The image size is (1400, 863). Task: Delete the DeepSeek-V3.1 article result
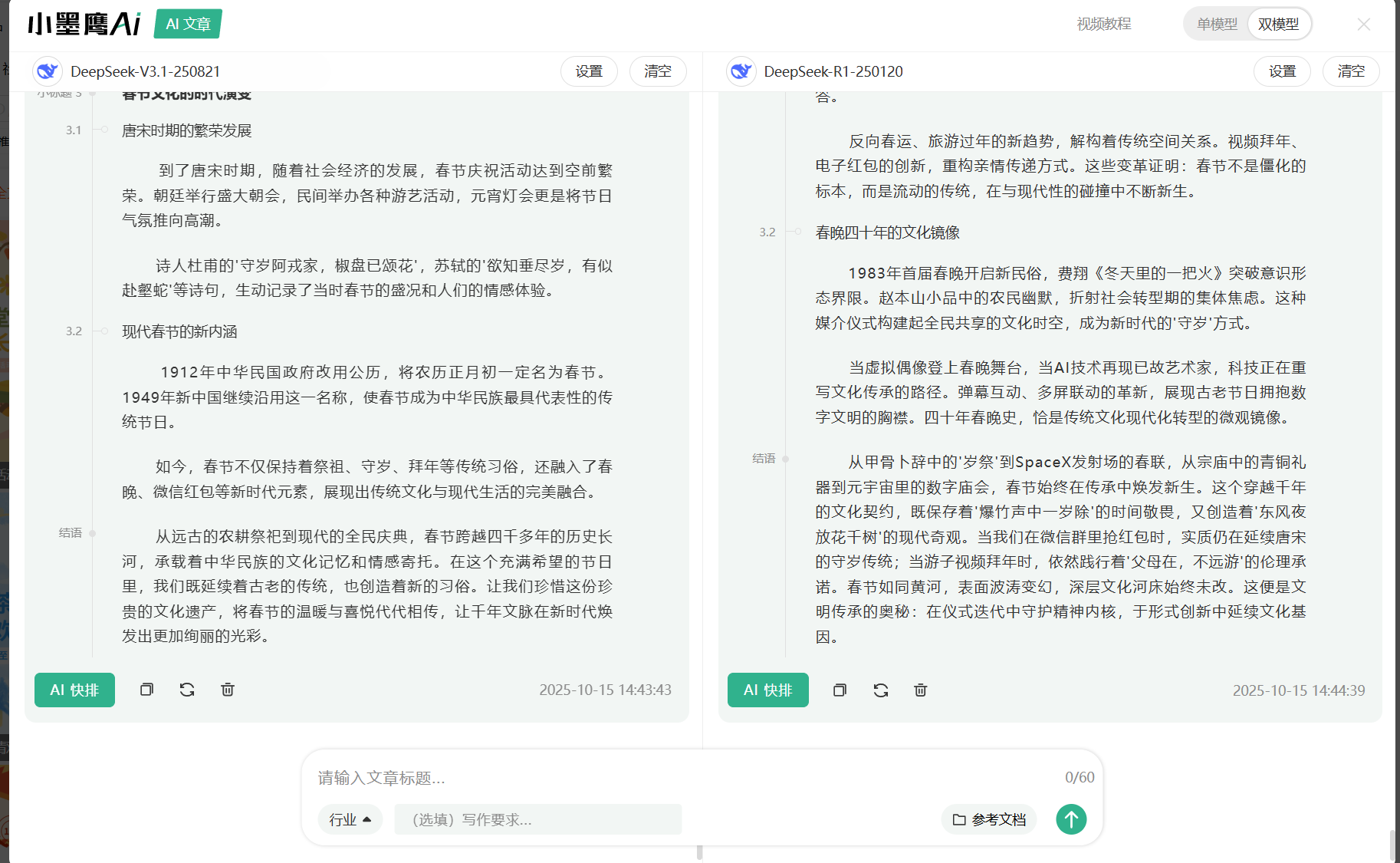tap(228, 690)
